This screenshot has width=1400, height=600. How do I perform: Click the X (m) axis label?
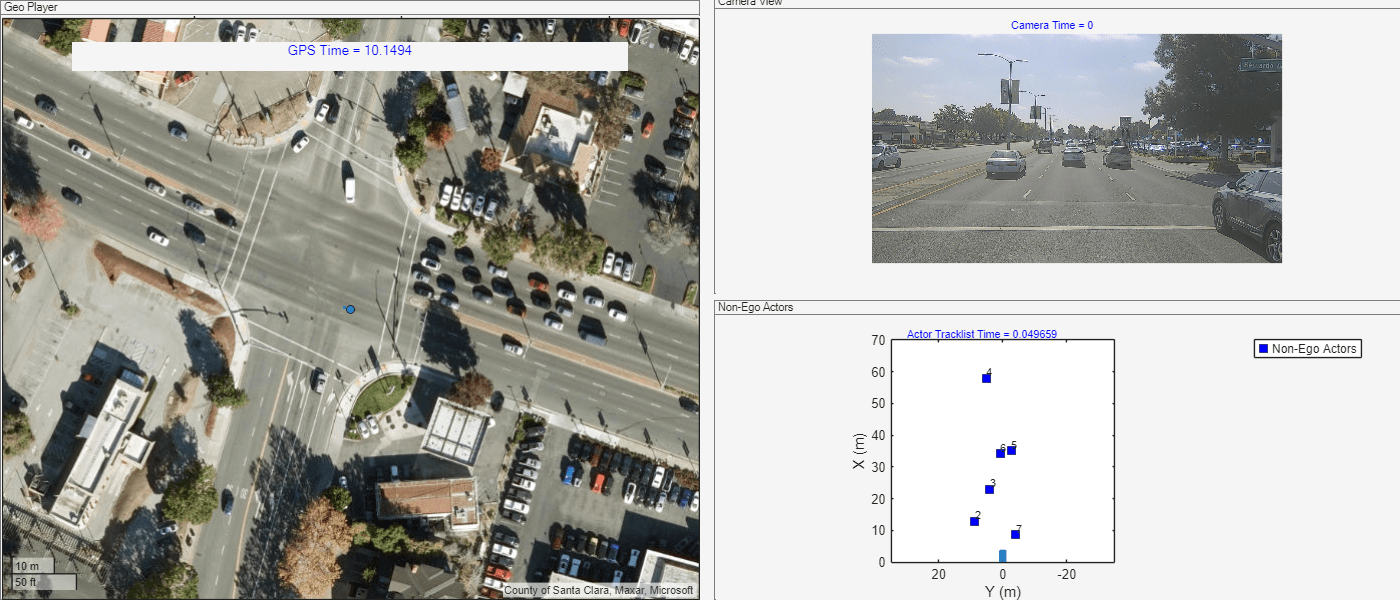[x=860, y=451]
